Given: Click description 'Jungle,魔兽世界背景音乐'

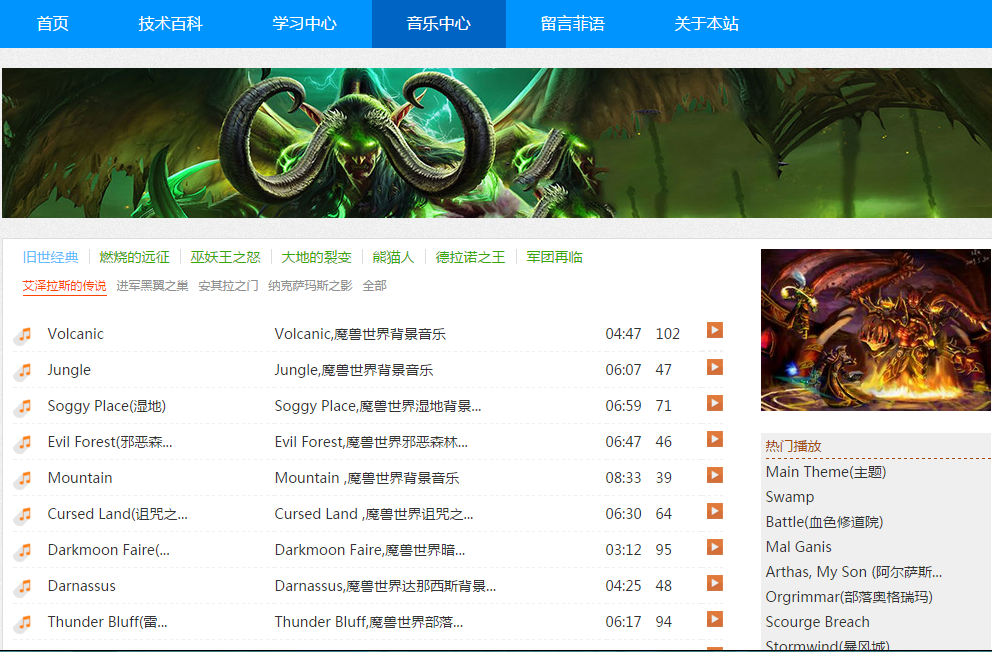Looking at the screenshot, I should pos(354,370).
